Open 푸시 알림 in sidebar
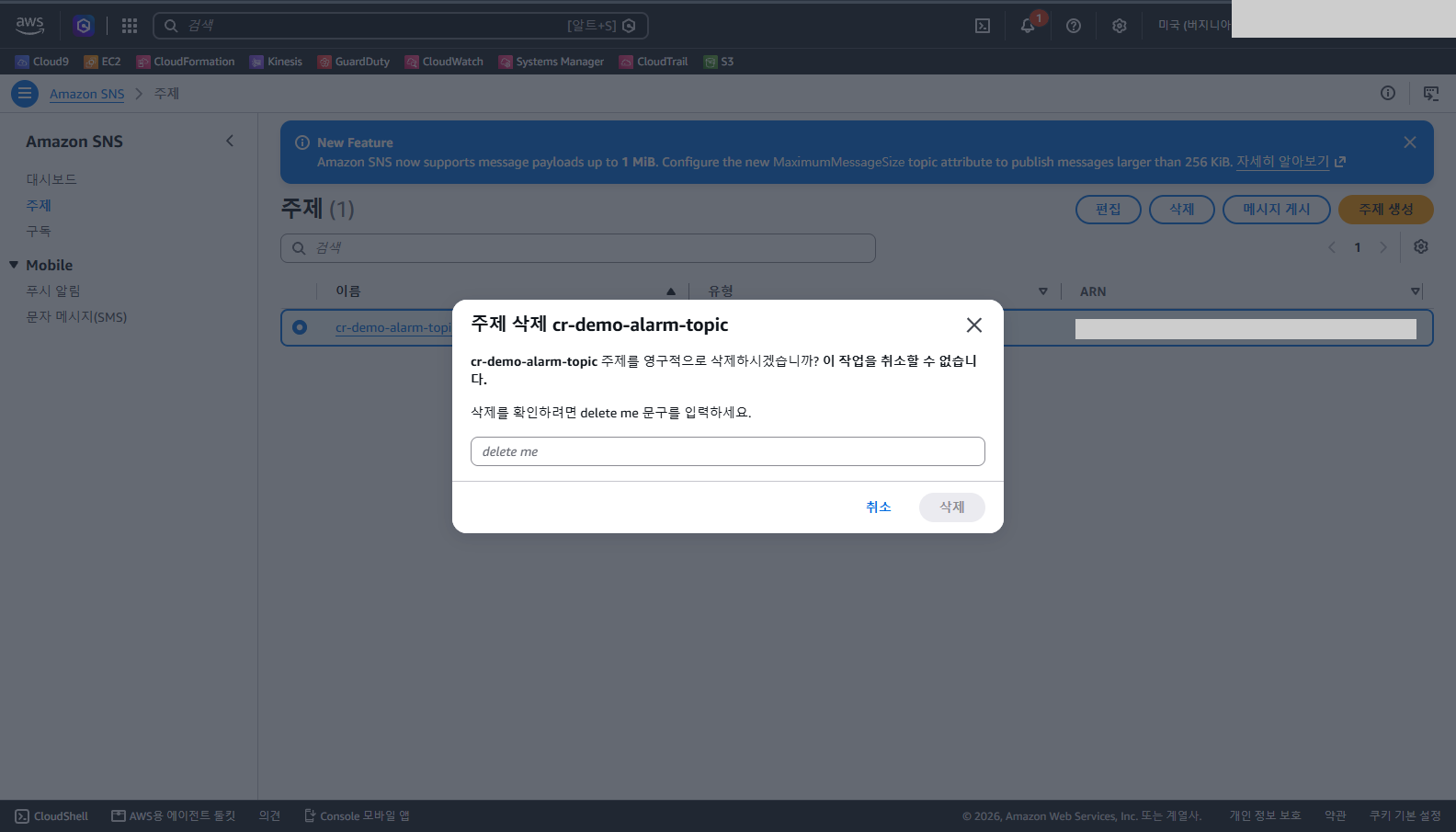 click(x=53, y=291)
